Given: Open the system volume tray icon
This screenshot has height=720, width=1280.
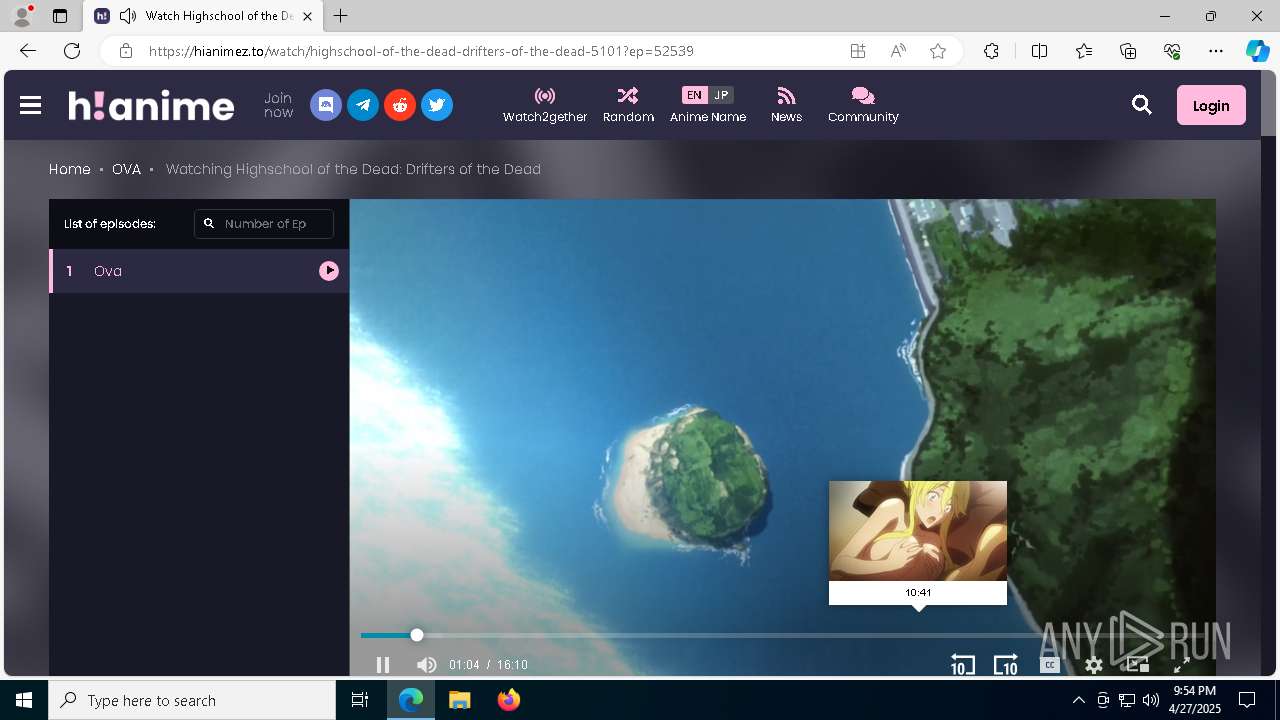Looking at the screenshot, I should click(x=1151, y=700).
